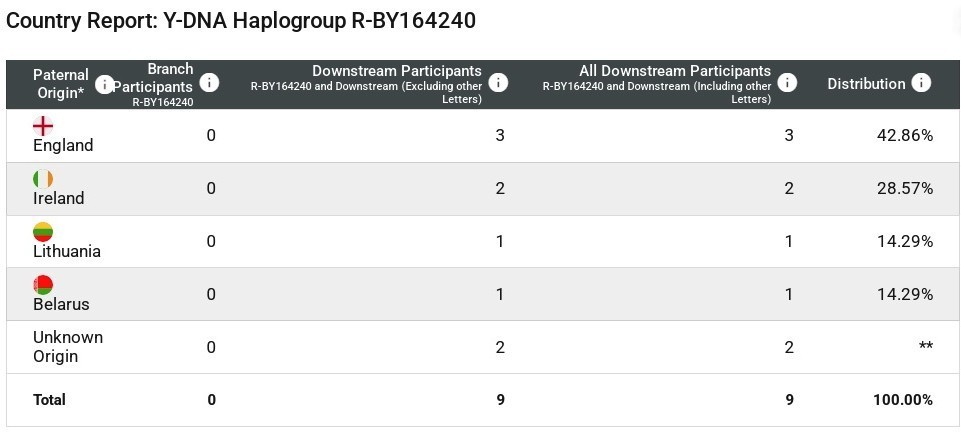Click info icon beside Branch Participants header
The width and height of the screenshot is (961, 433).
pyautogui.click(x=209, y=83)
